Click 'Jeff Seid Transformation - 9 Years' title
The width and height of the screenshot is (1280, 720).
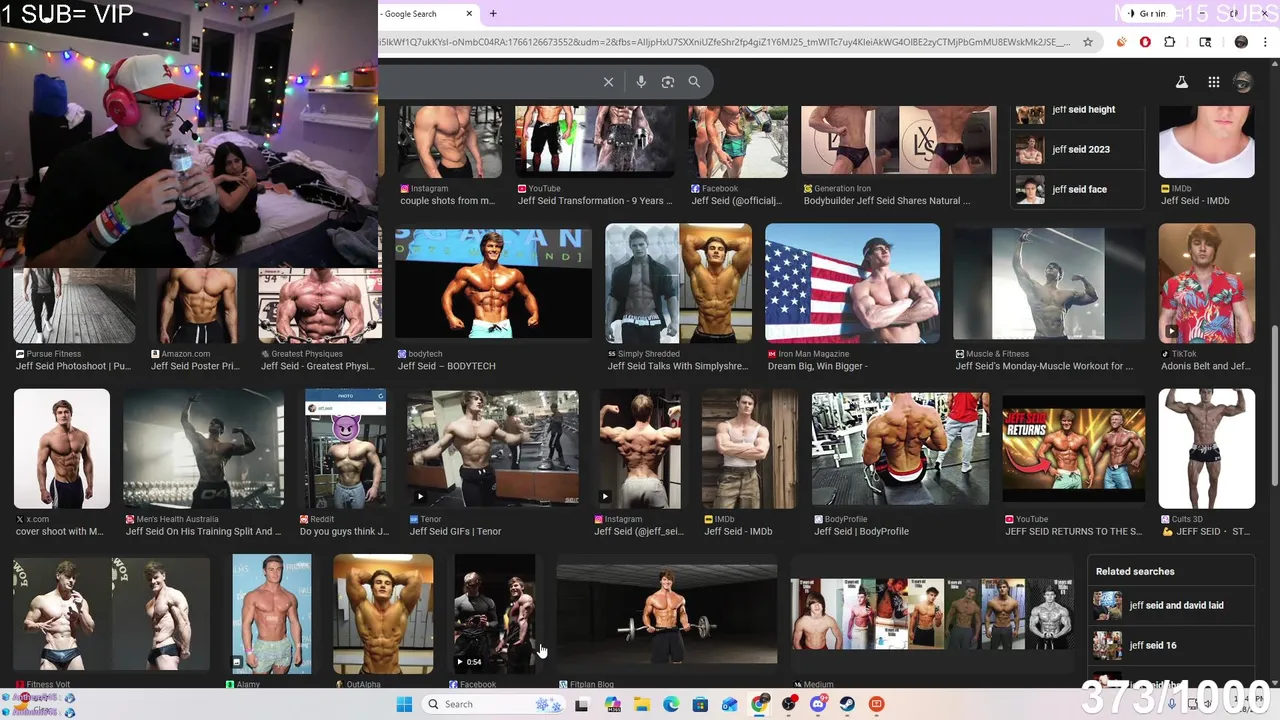click(595, 201)
